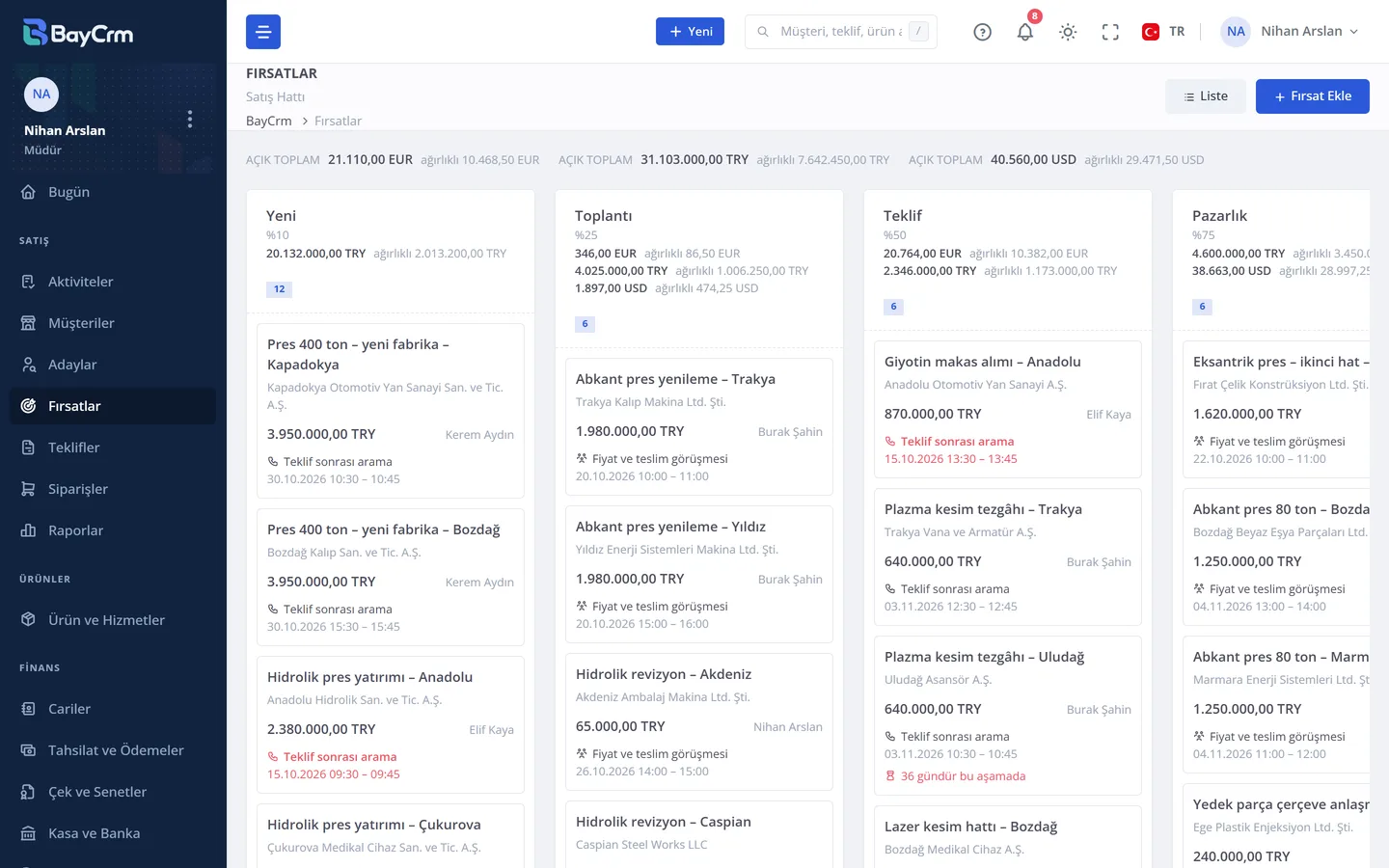Open Ürün ve Hizmetler

point(113,620)
